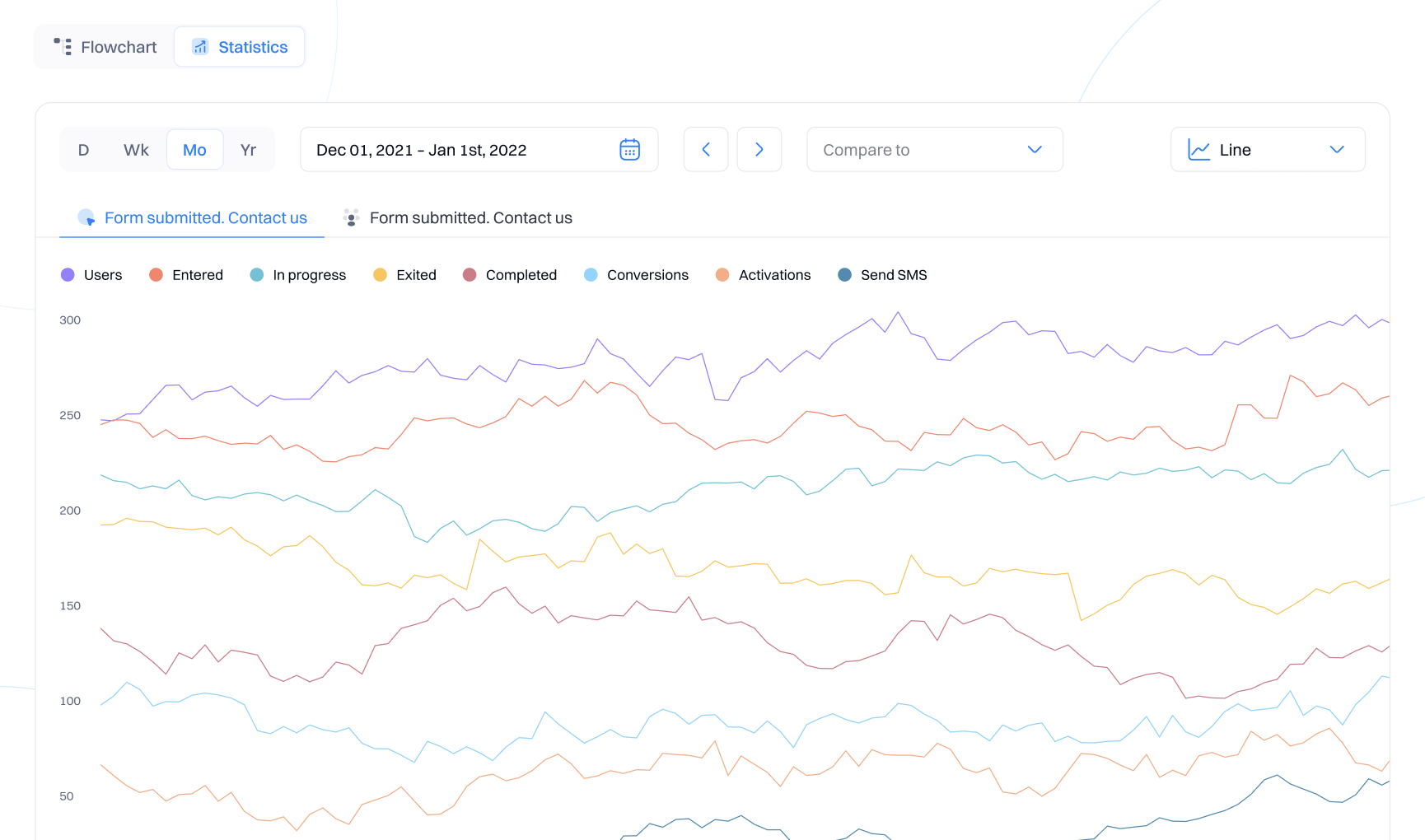The image size is (1425, 840).
Task: Click the 150 y-axis label
Action: (70, 606)
